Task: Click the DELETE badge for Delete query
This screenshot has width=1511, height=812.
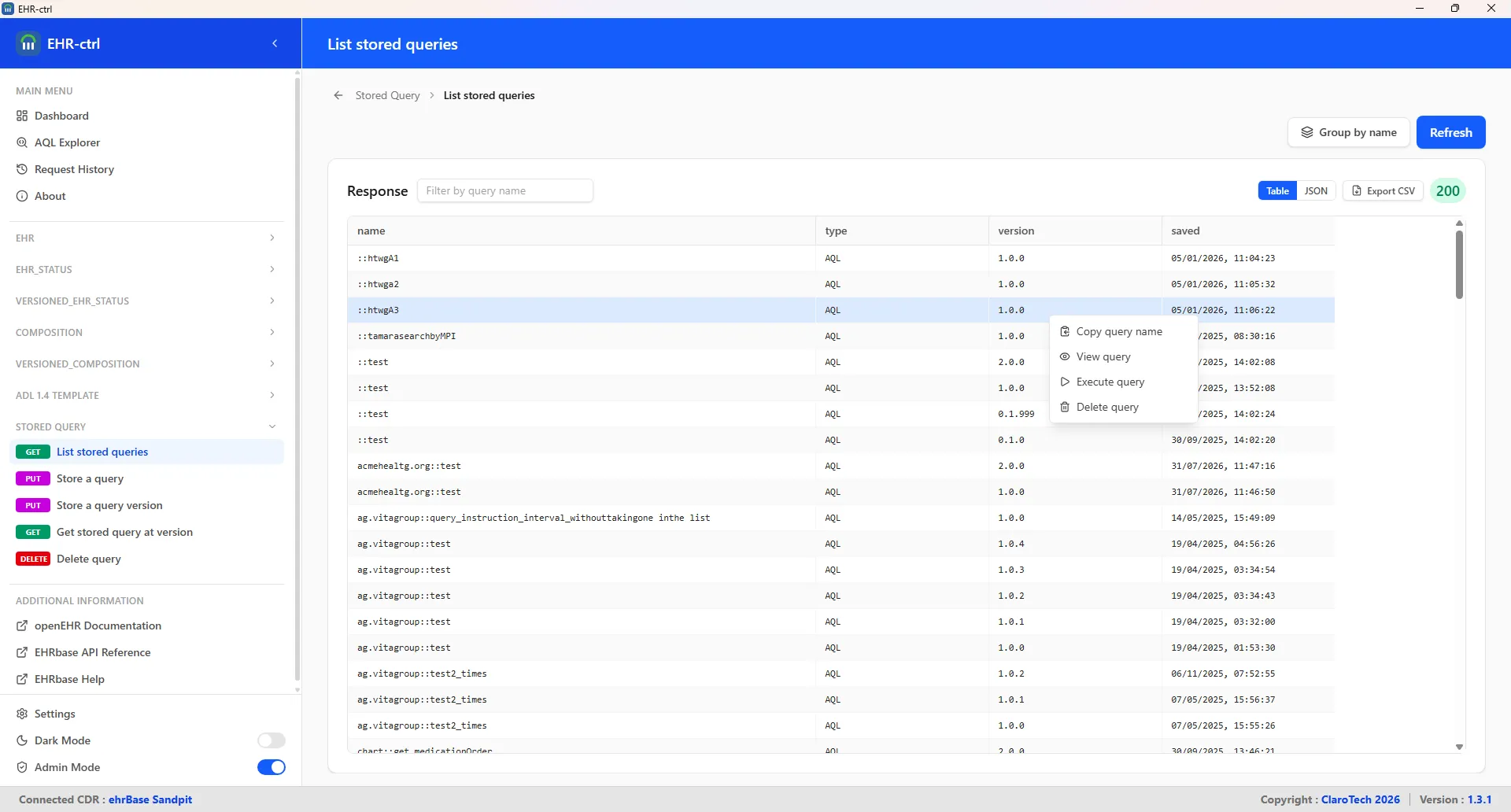Action: [33, 559]
